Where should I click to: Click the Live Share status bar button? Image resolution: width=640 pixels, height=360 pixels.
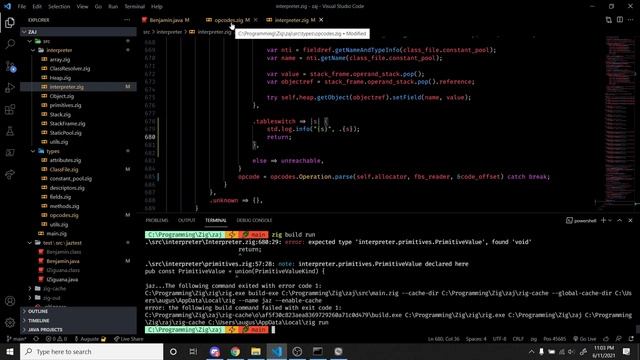coord(128,339)
